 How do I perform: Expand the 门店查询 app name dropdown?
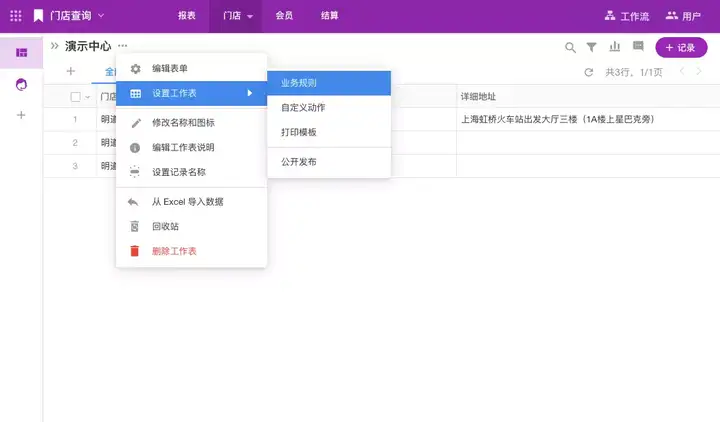pyautogui.click(x=101, y=16)
